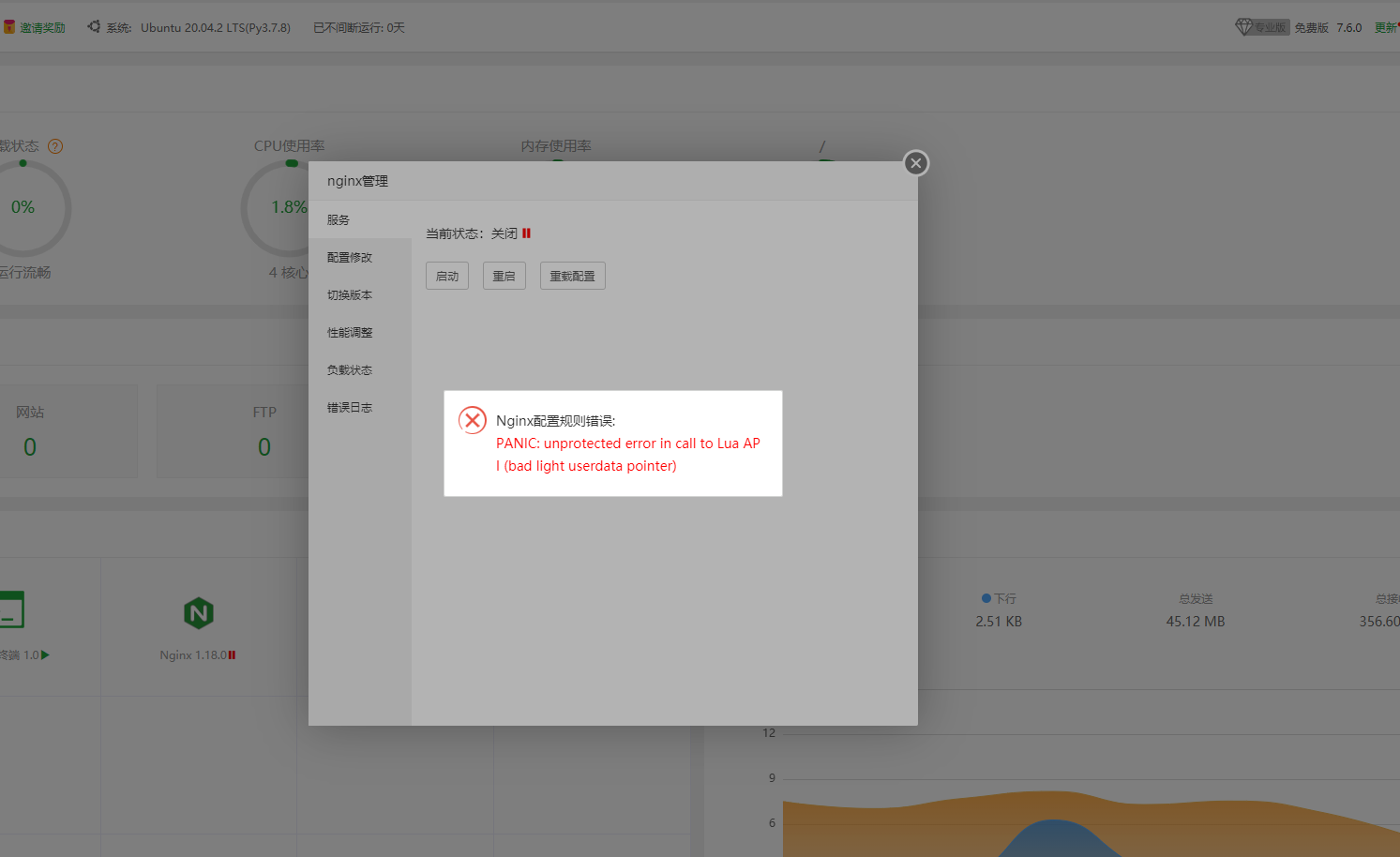Close the nginx管理 dialog with X

click(x=916, y=163)
